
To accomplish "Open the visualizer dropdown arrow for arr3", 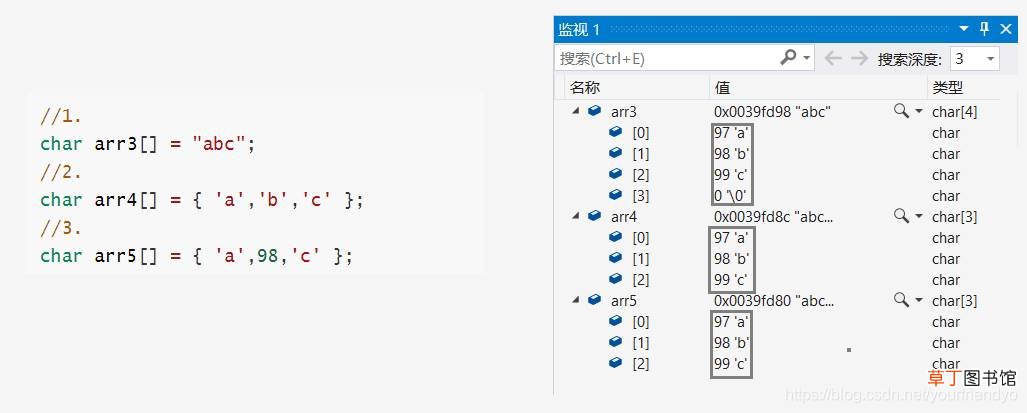I will tap(918, 112).
